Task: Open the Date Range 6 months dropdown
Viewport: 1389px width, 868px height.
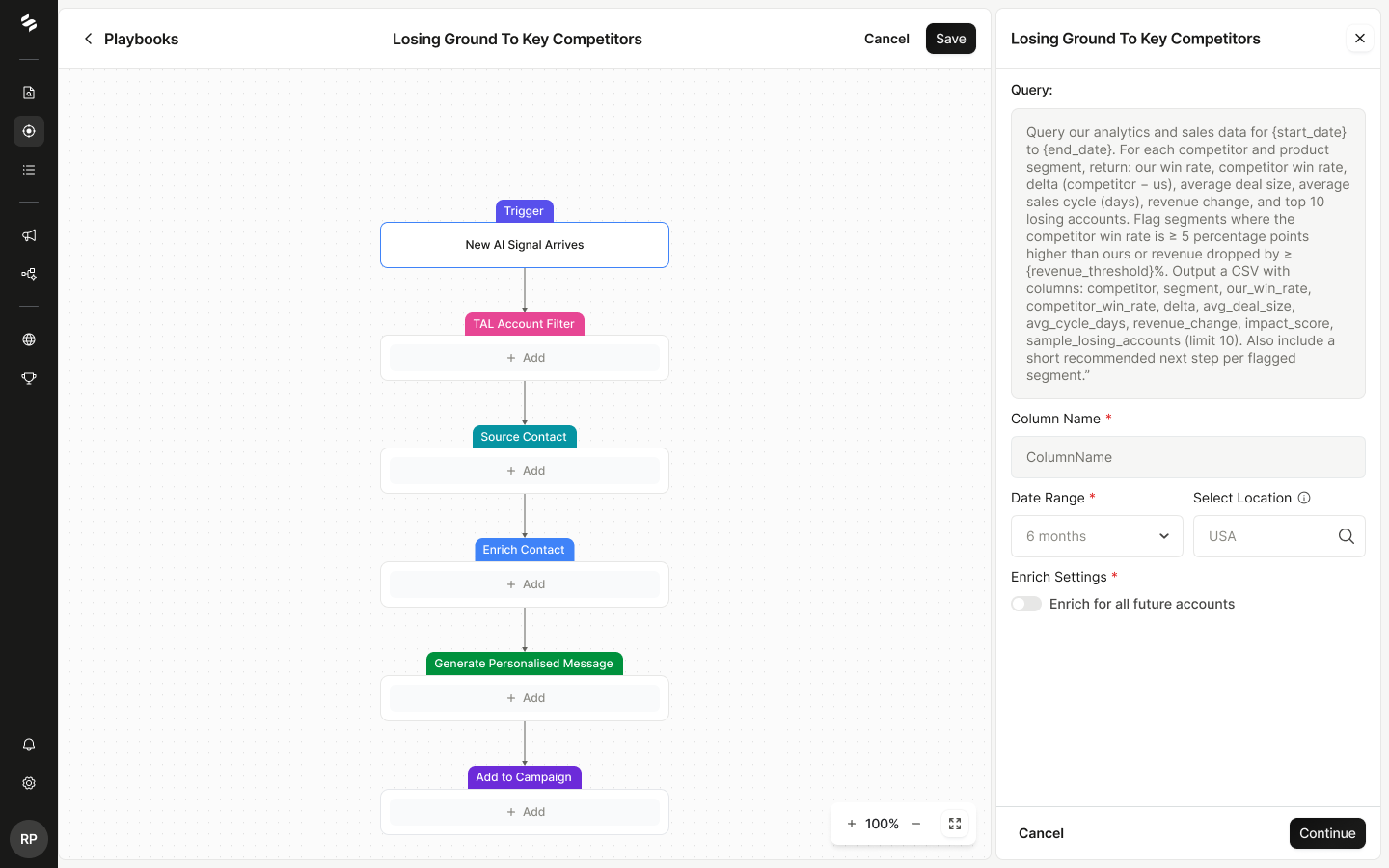Action: click(x=1097, y=535)
